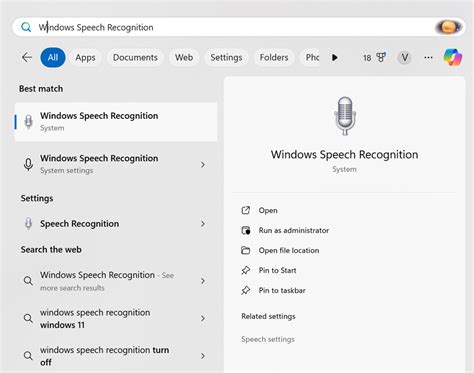Switch to the partially visible Photos tab
Image resolution: width=474 pixels, height=373 pixels.
(x=311, y=57)
